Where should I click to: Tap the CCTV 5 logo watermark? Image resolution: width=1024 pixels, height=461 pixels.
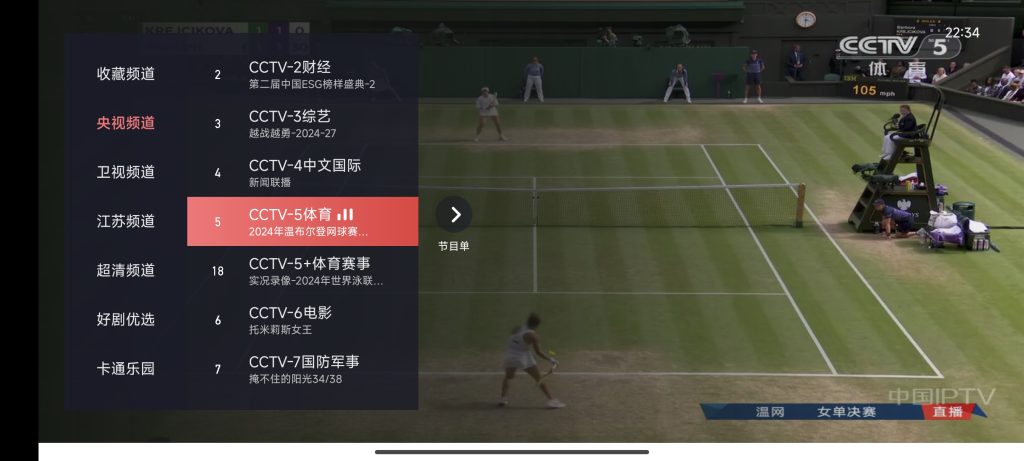point(899,46)
